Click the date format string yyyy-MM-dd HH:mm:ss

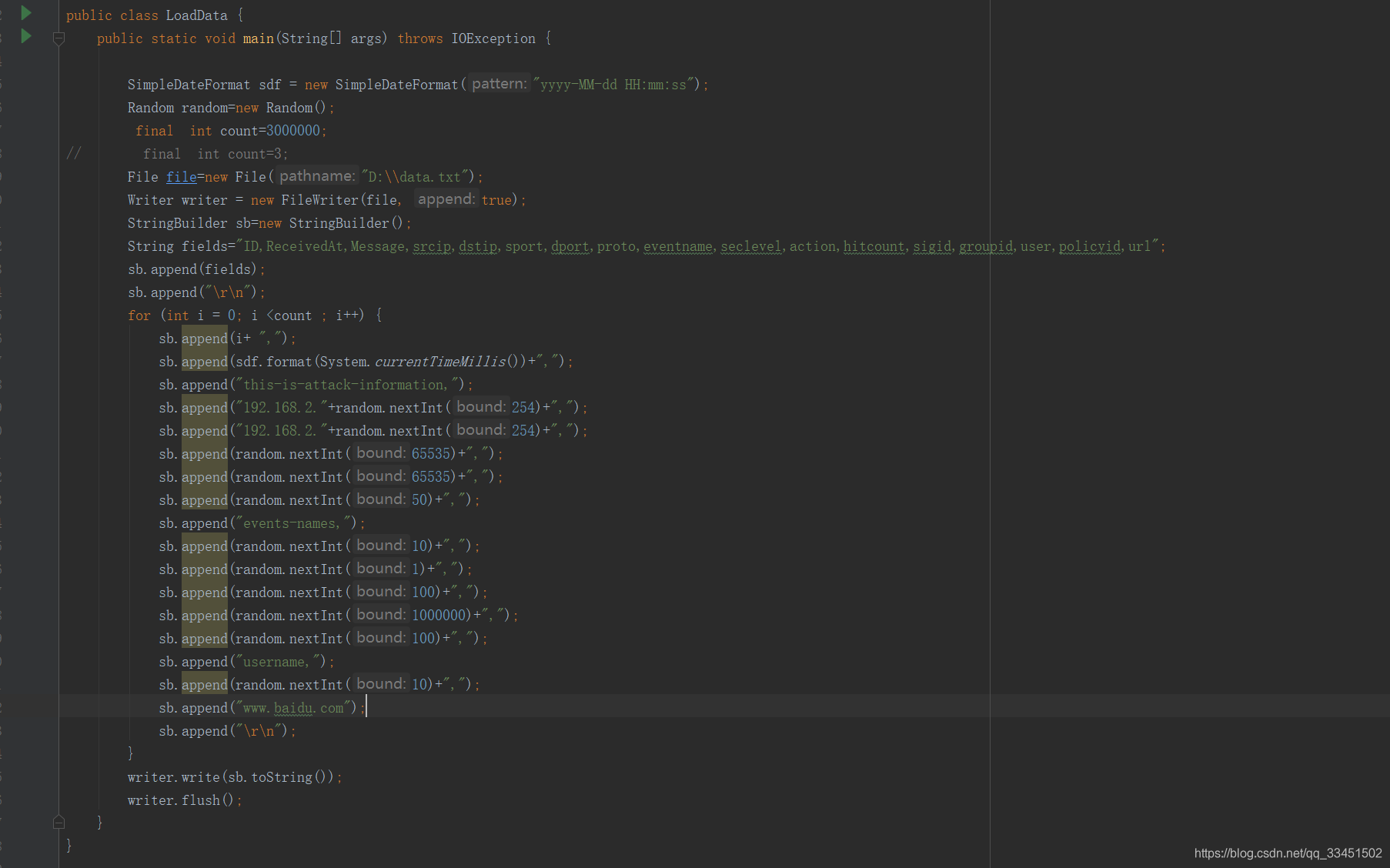[613, 85]
